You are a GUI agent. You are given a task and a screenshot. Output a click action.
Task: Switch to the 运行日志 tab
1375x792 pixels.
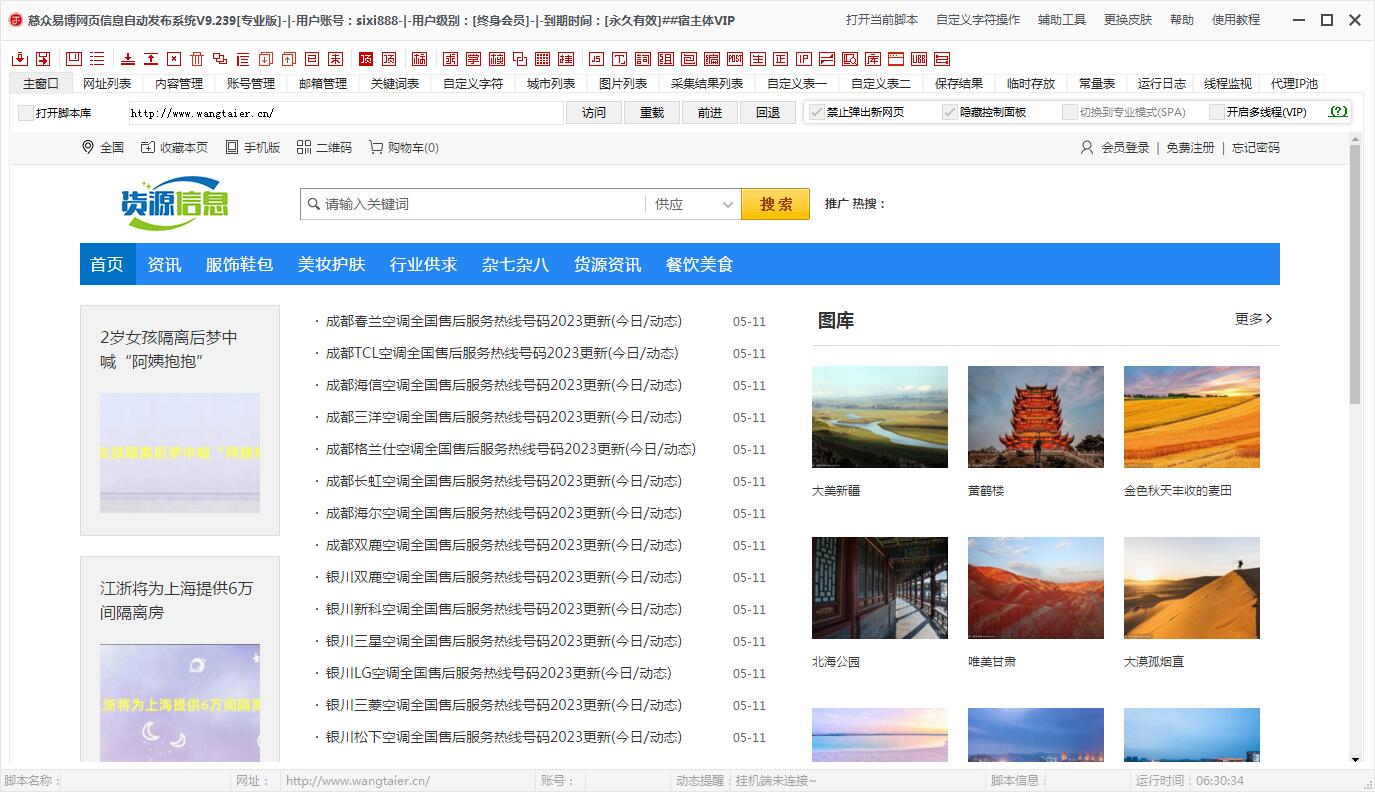coord(1162,83)
